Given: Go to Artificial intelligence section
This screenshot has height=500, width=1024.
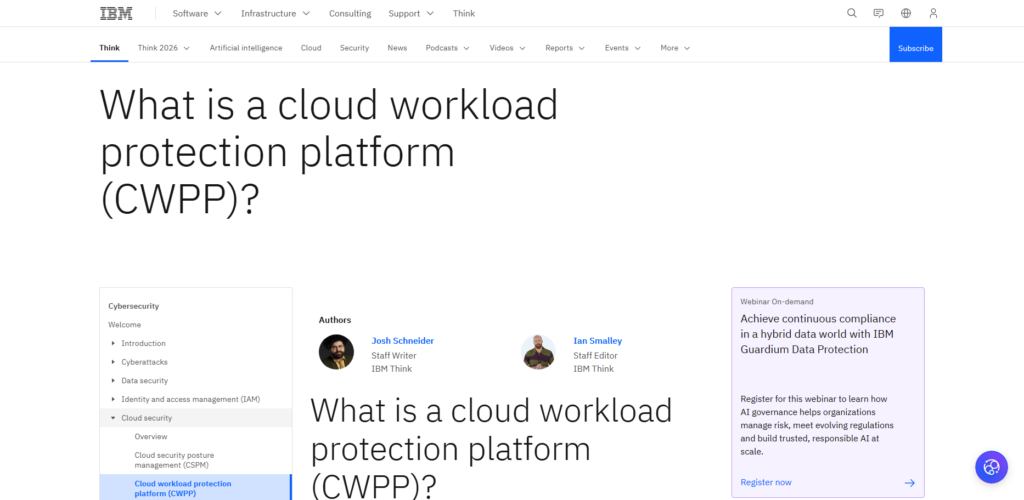Looking at the screenshot, I should coord(246,48).
